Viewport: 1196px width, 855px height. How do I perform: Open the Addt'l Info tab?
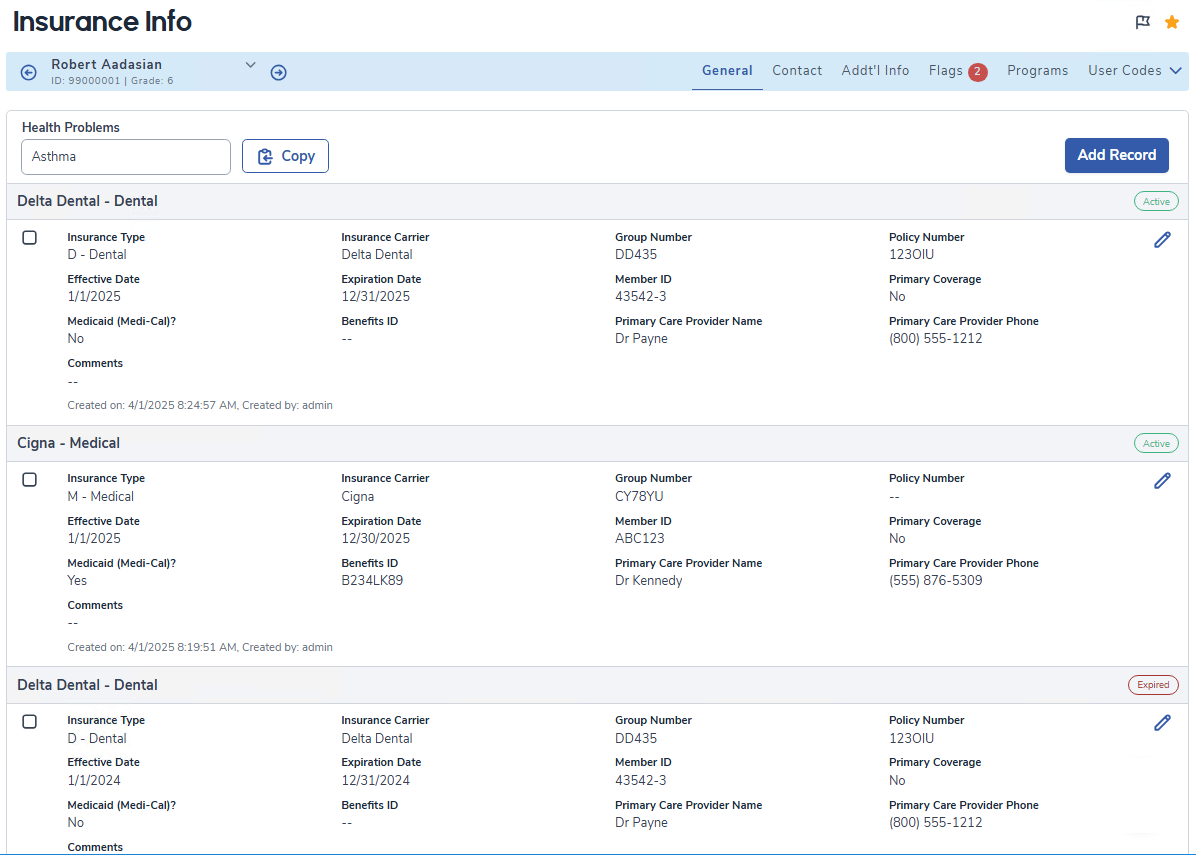click(x=875, y=70)
